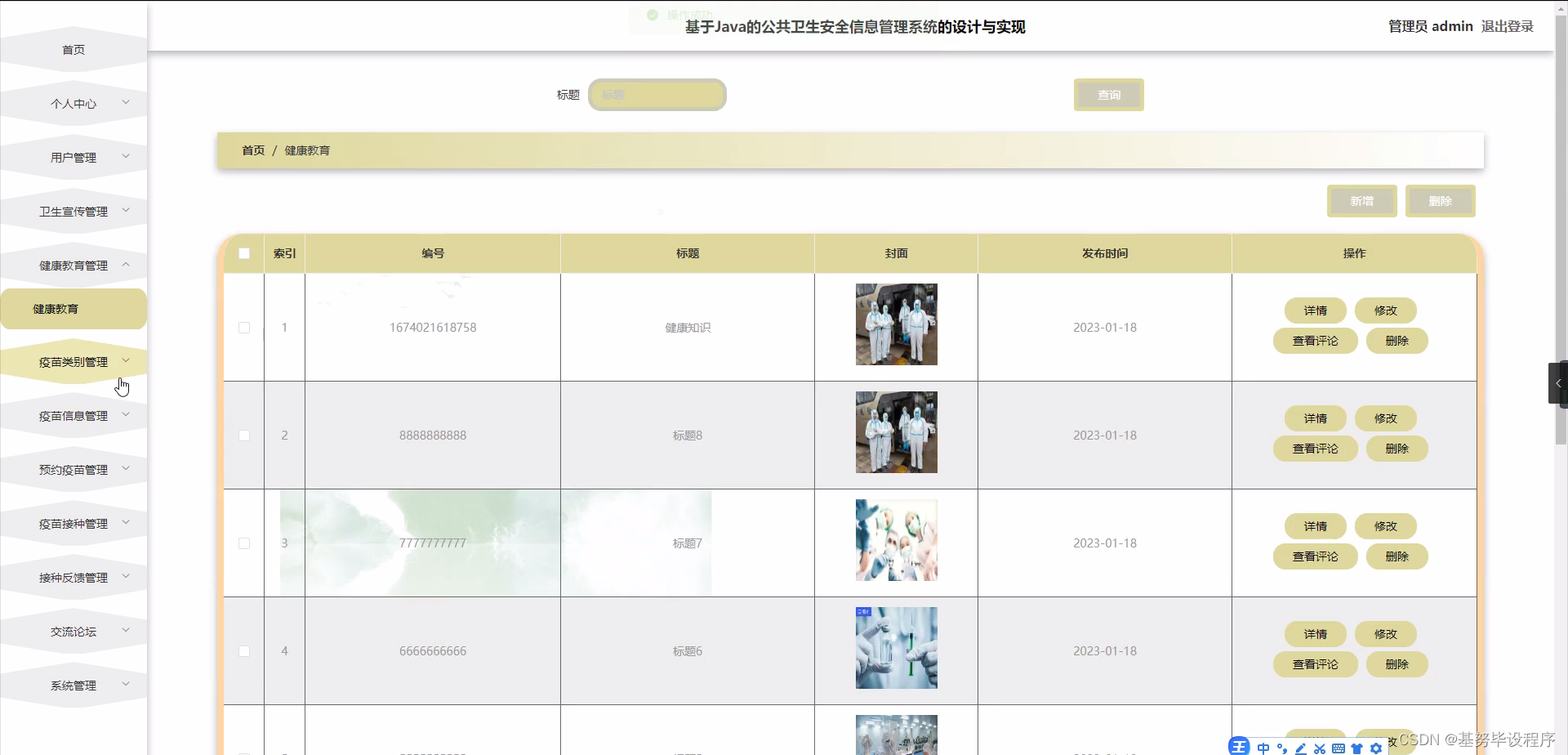Collapse the 健康教育管理 section

coord(73,265)
